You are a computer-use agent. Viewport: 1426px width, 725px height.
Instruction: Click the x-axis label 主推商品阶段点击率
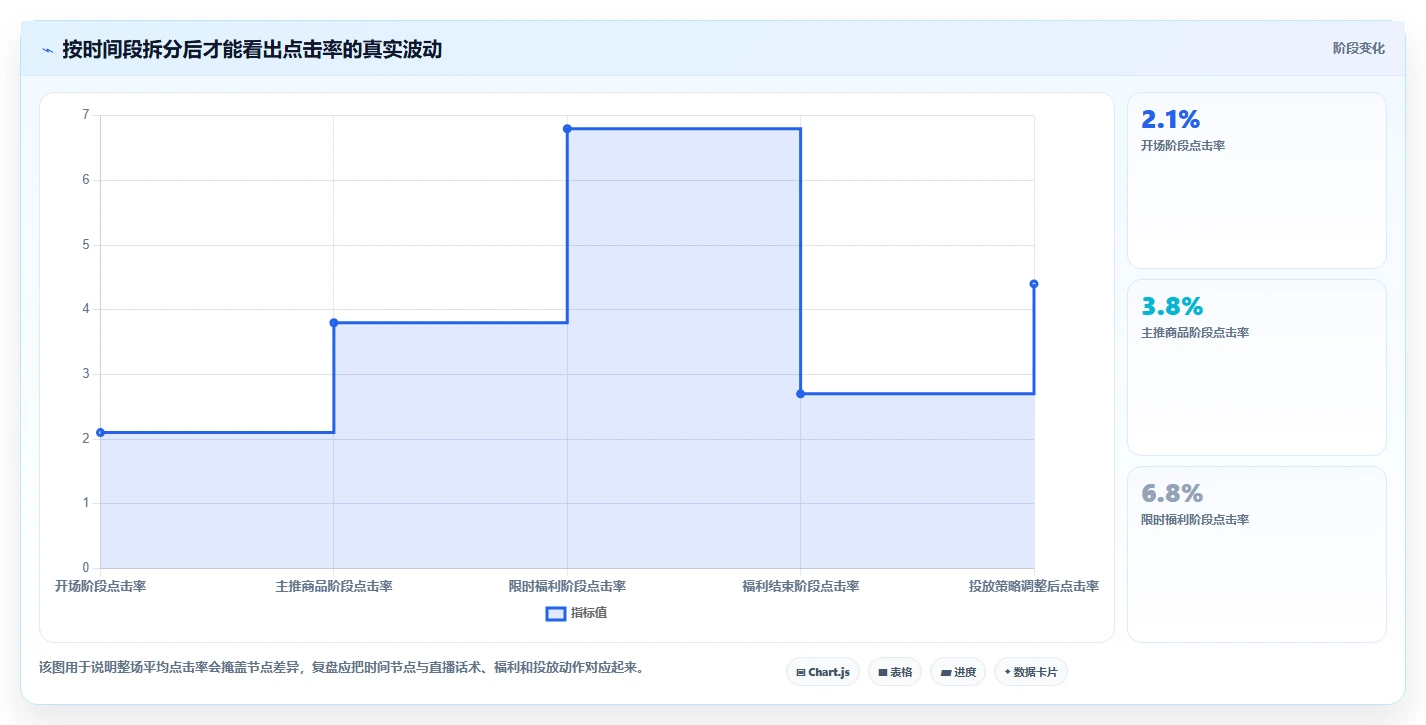(334, 586)
